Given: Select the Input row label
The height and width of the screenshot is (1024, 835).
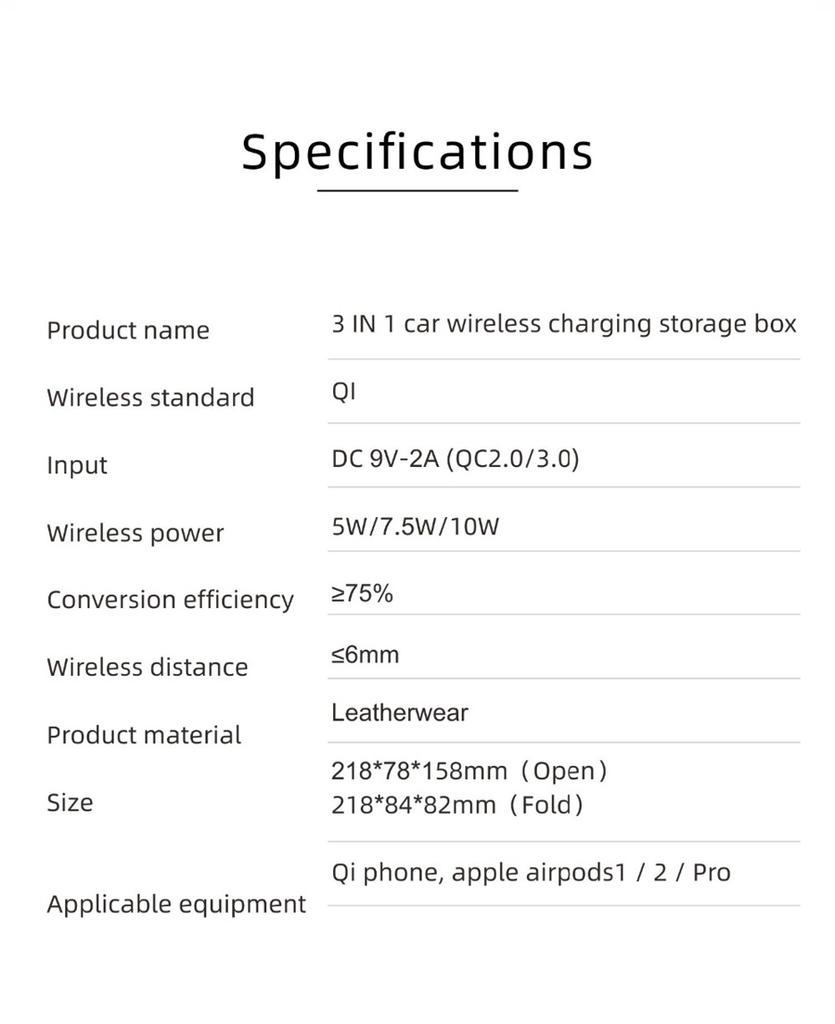Looking at the screenshot, I should [x=77, y=465].
